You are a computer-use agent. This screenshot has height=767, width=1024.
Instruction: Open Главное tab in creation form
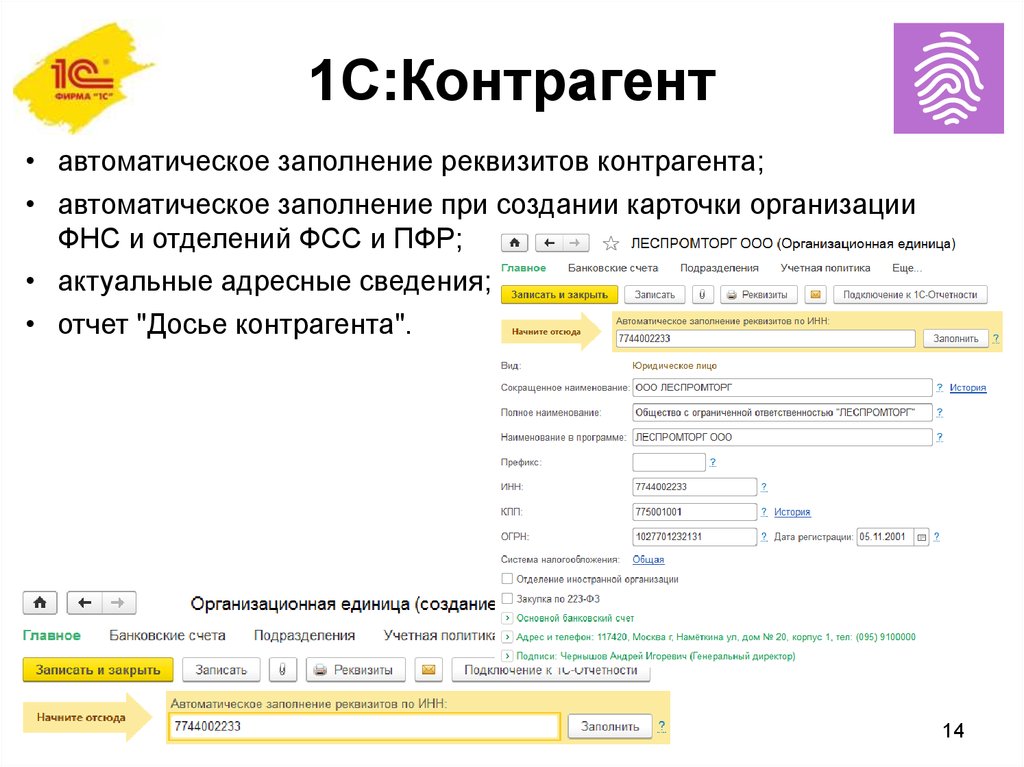[x=52, y=635]
